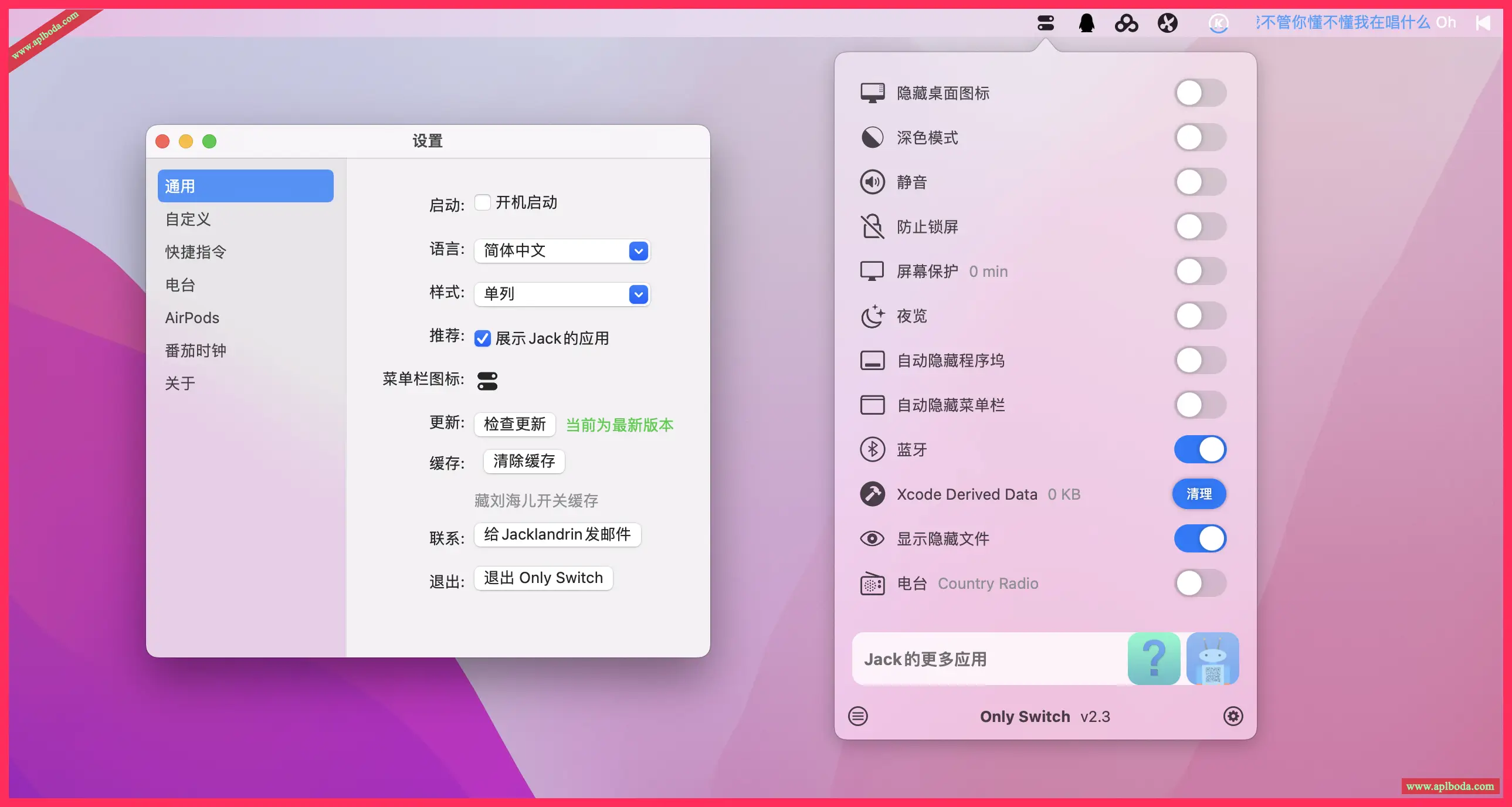Screen dimensions: 1512x807
Task: Click the 清除缓存 button
Action: click(x=524, y=462)
